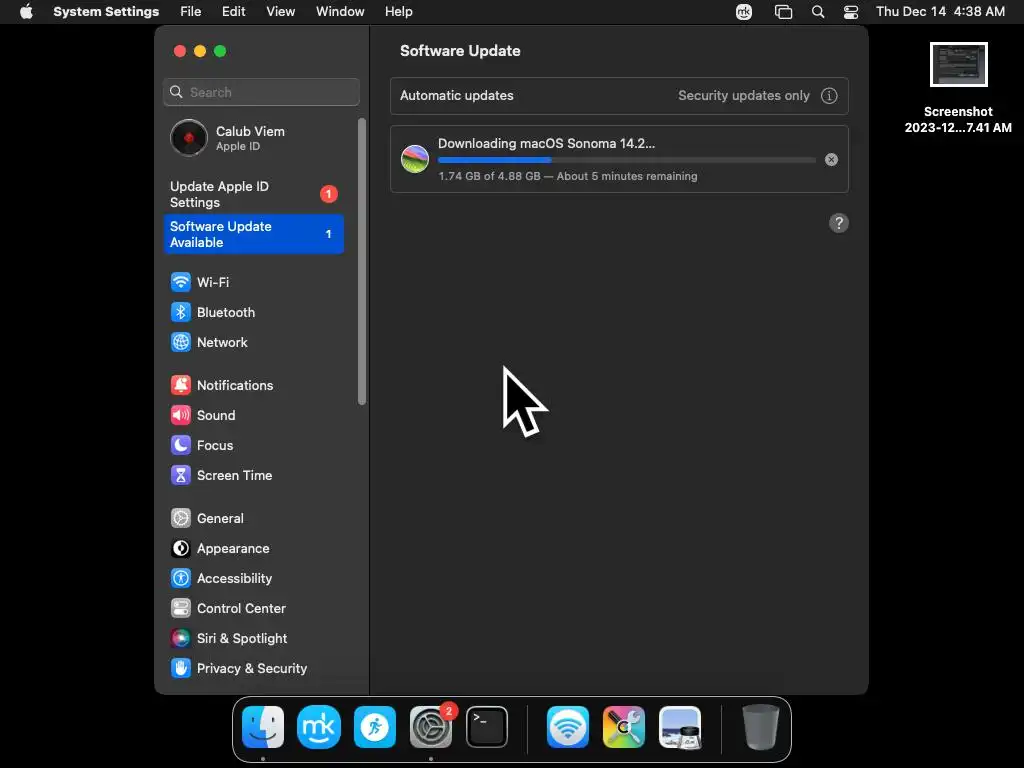
Task: Click the Software Update pane title
Action: (460, 51)
